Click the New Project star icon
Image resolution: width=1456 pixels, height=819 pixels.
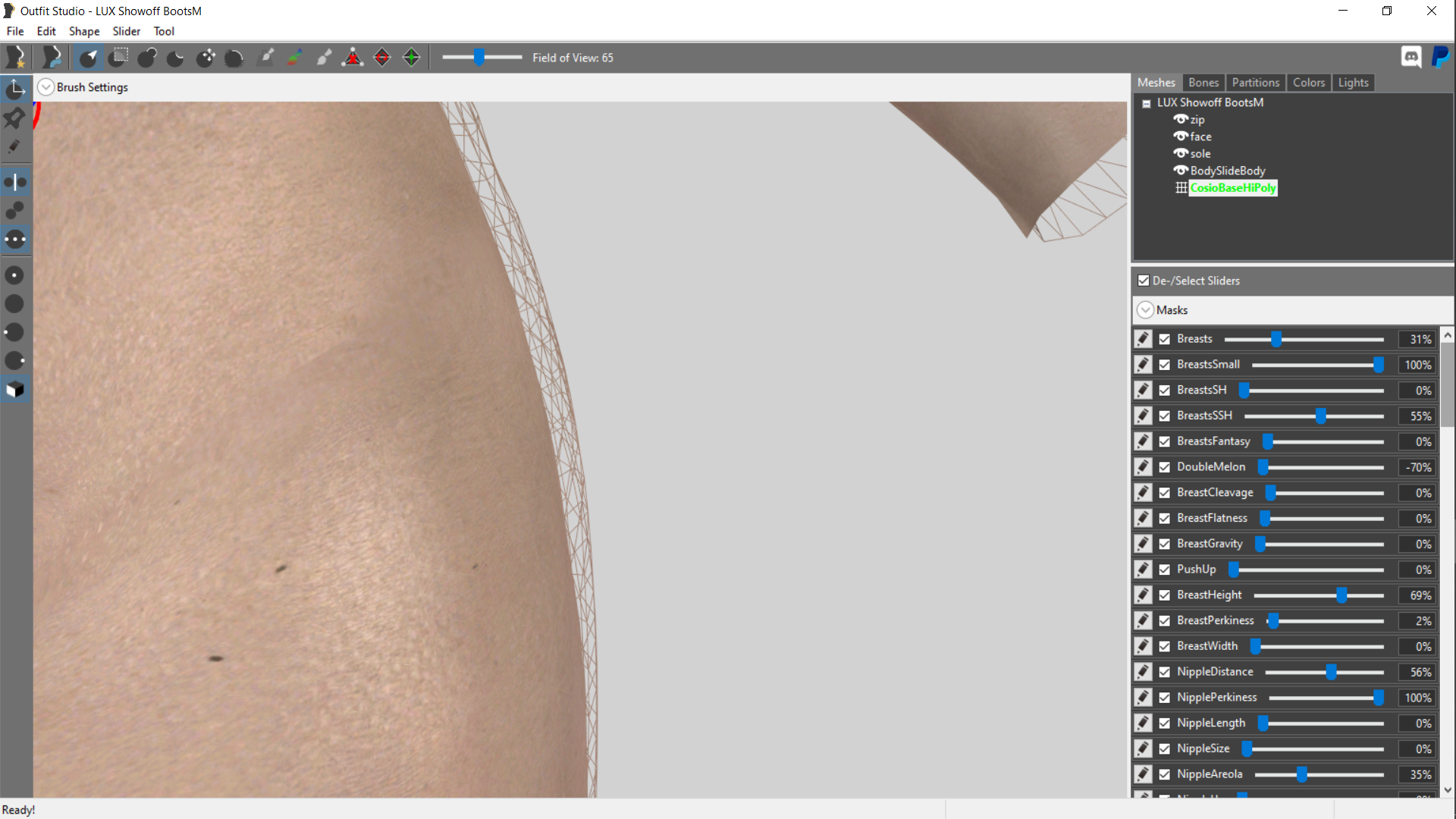point(15,58)
